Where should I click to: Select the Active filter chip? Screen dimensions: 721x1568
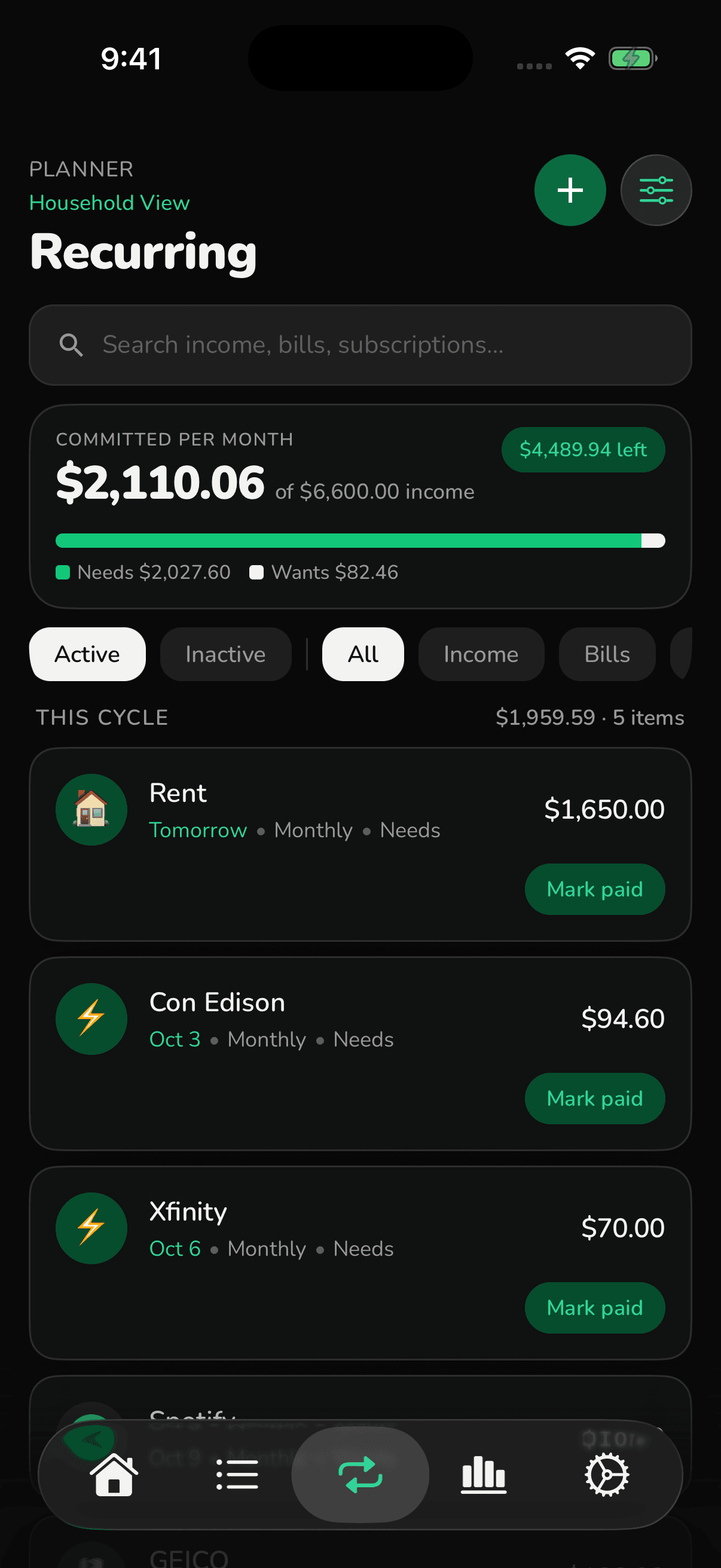point(88,654)
